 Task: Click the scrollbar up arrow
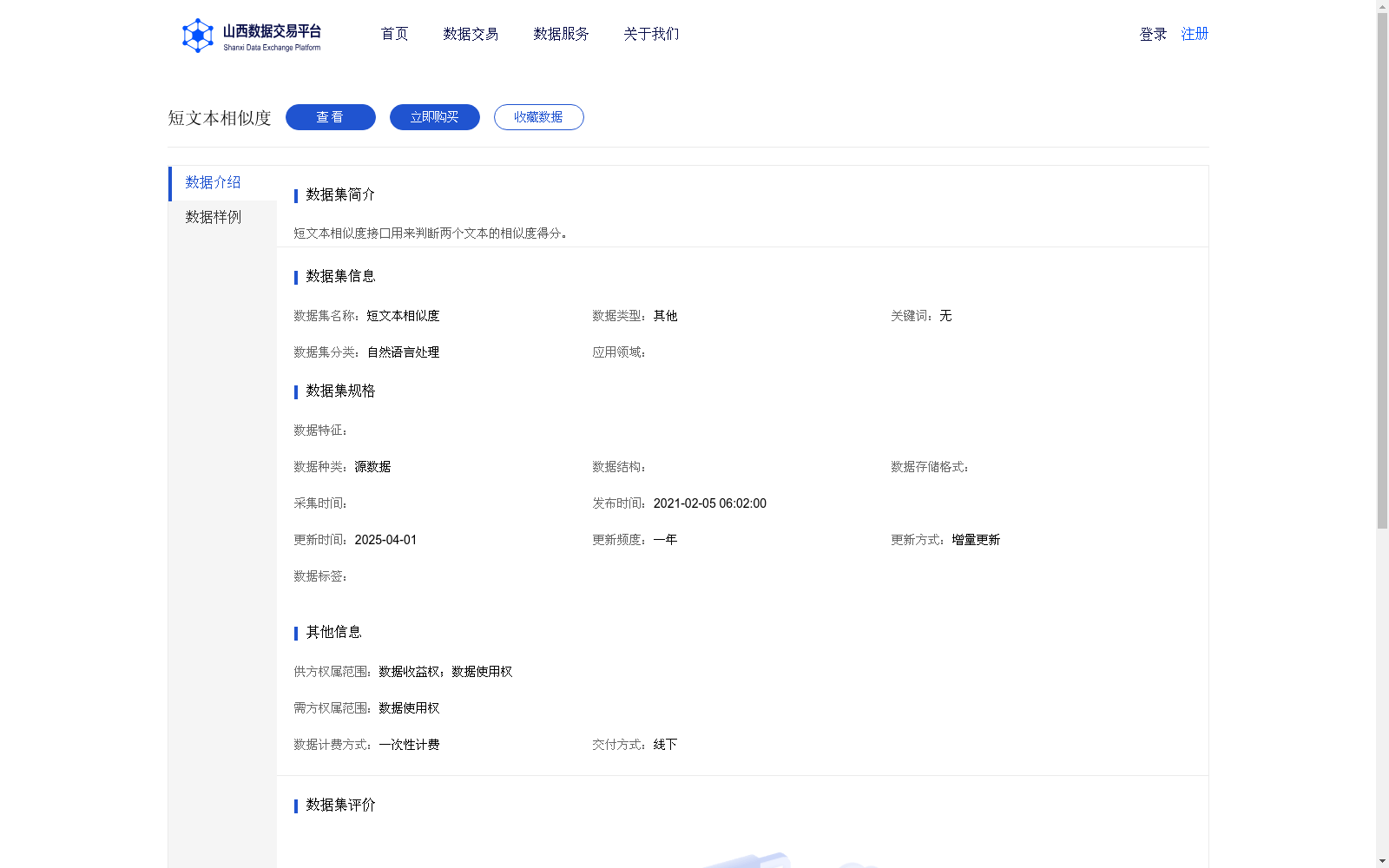pos(1382,6)
